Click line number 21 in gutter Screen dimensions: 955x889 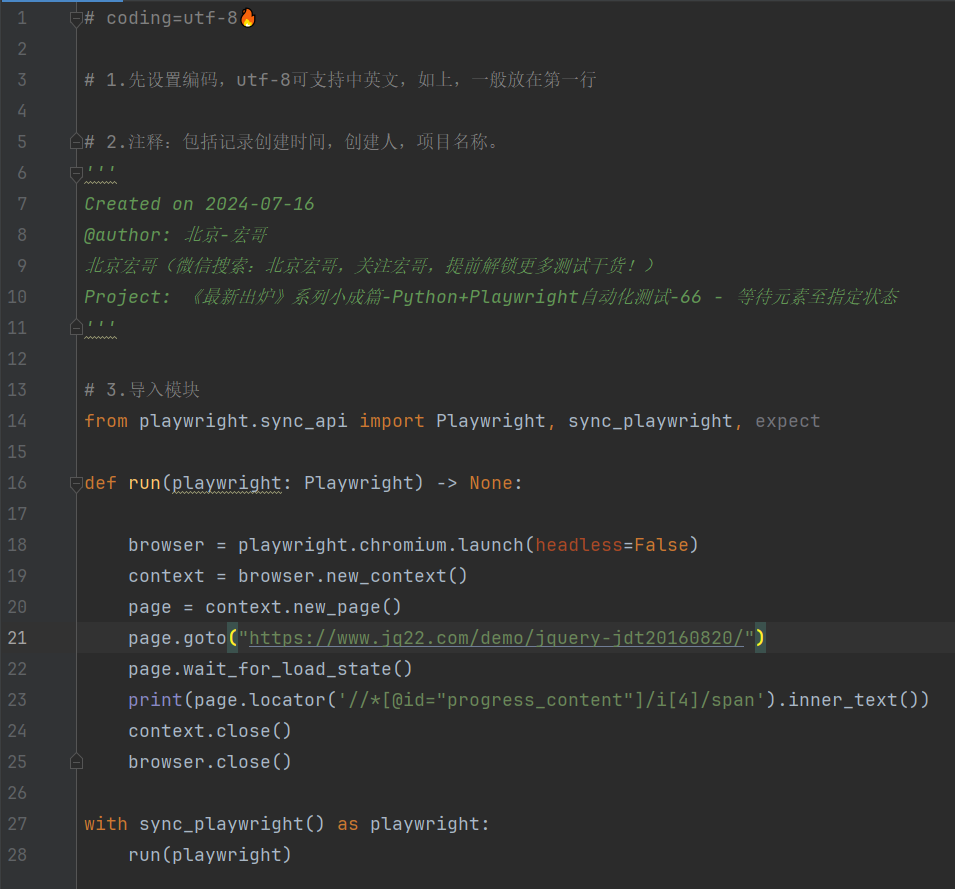point(17,638)
